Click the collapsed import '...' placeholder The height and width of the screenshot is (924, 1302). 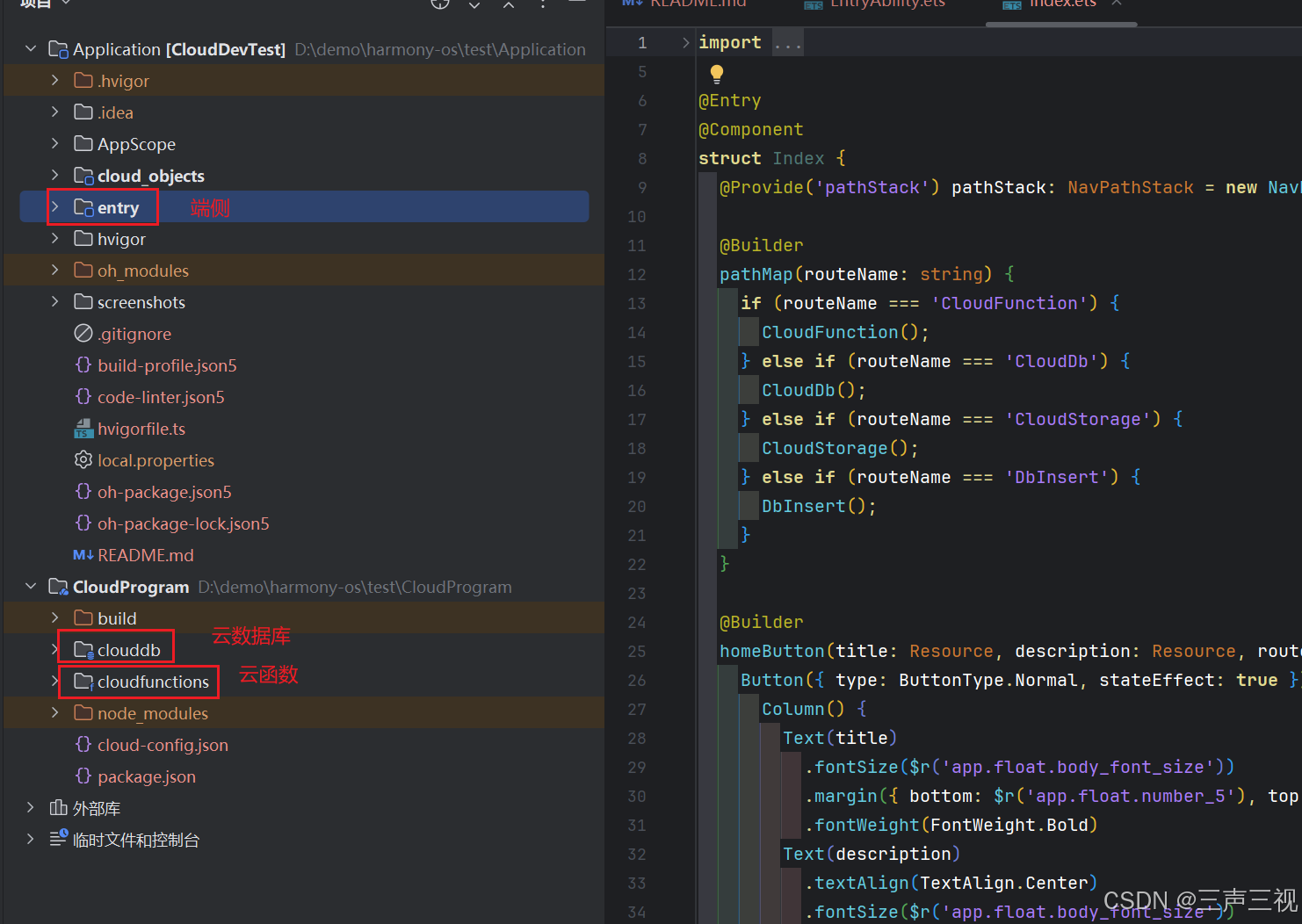pos(788,42)
